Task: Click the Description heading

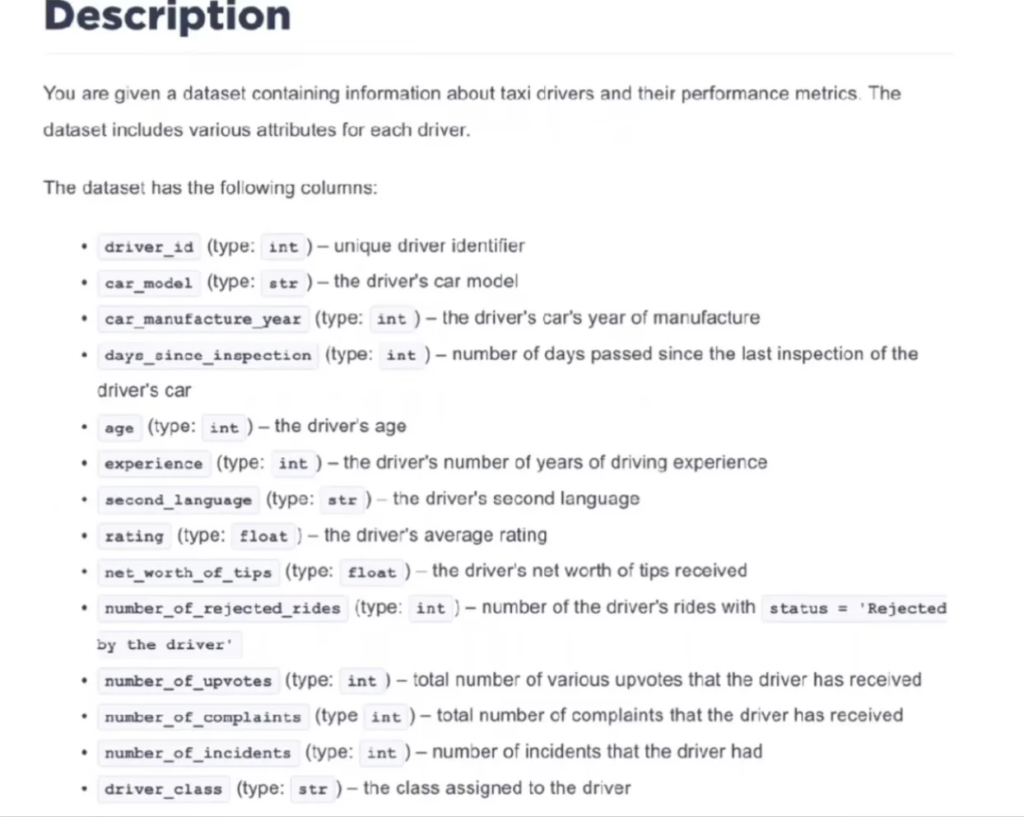Action: pos(167,16)
